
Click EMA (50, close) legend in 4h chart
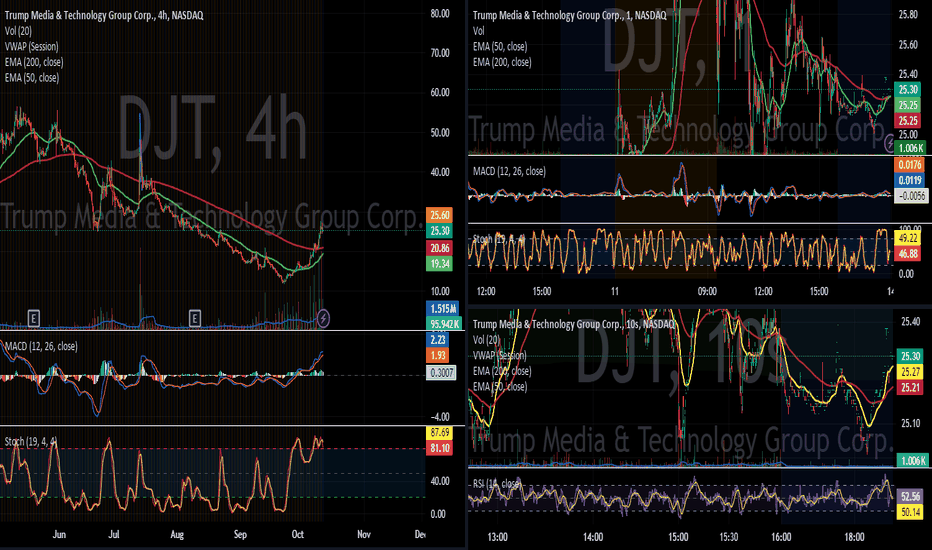tap(32, 77)
